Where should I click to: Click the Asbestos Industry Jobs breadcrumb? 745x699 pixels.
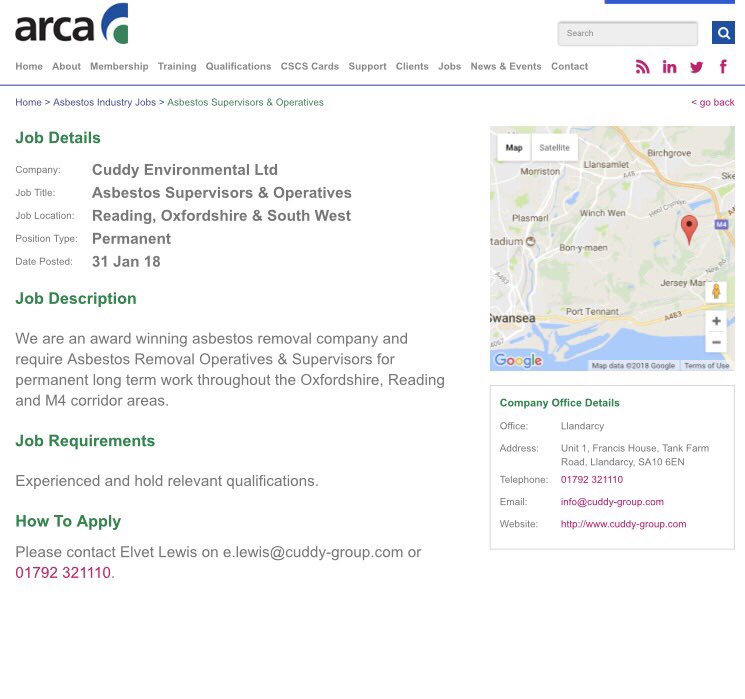pyautogui.click(x=105, y=102)
